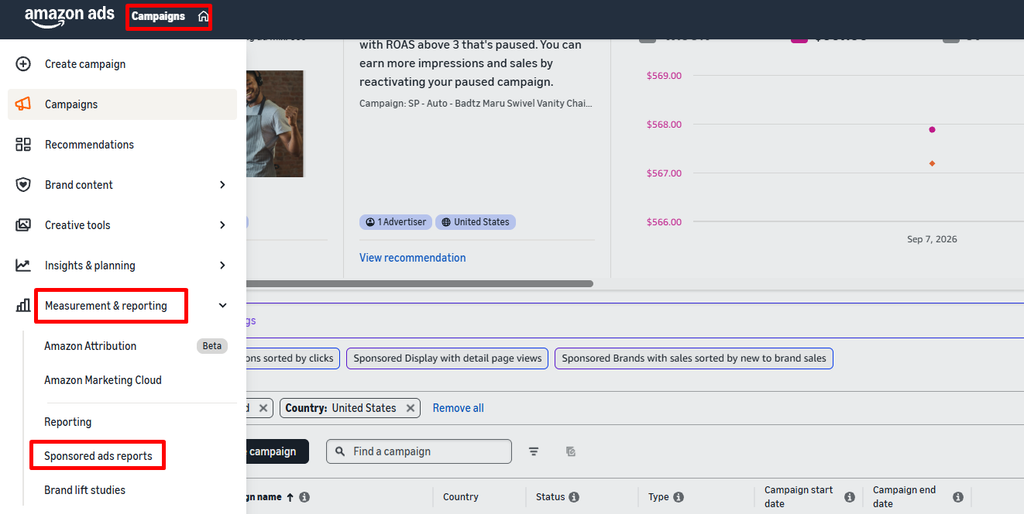Click the Create campaign plus icon
Image resolution: width=1024 pixels, height=514 pixels.
pos(23,64)
